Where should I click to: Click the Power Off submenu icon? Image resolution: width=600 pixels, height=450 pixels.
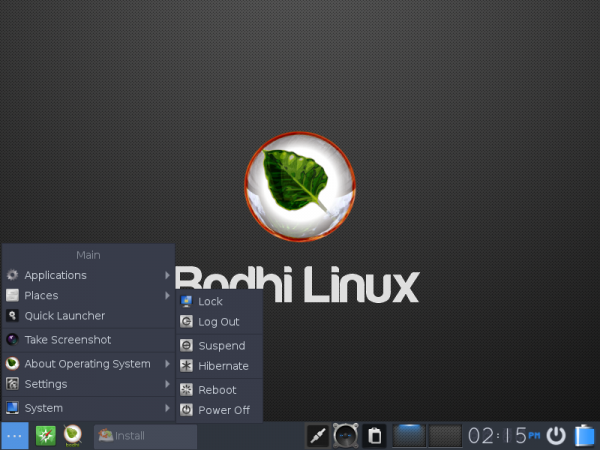(186, 410)
